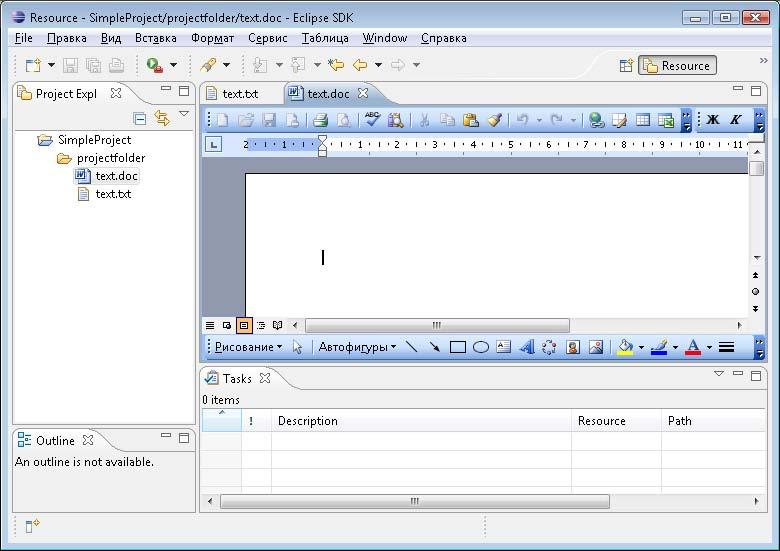This screenshot has height=551, width=780.
Task: Click the Tables and Borders icon
Action: (x=619, y=120)
